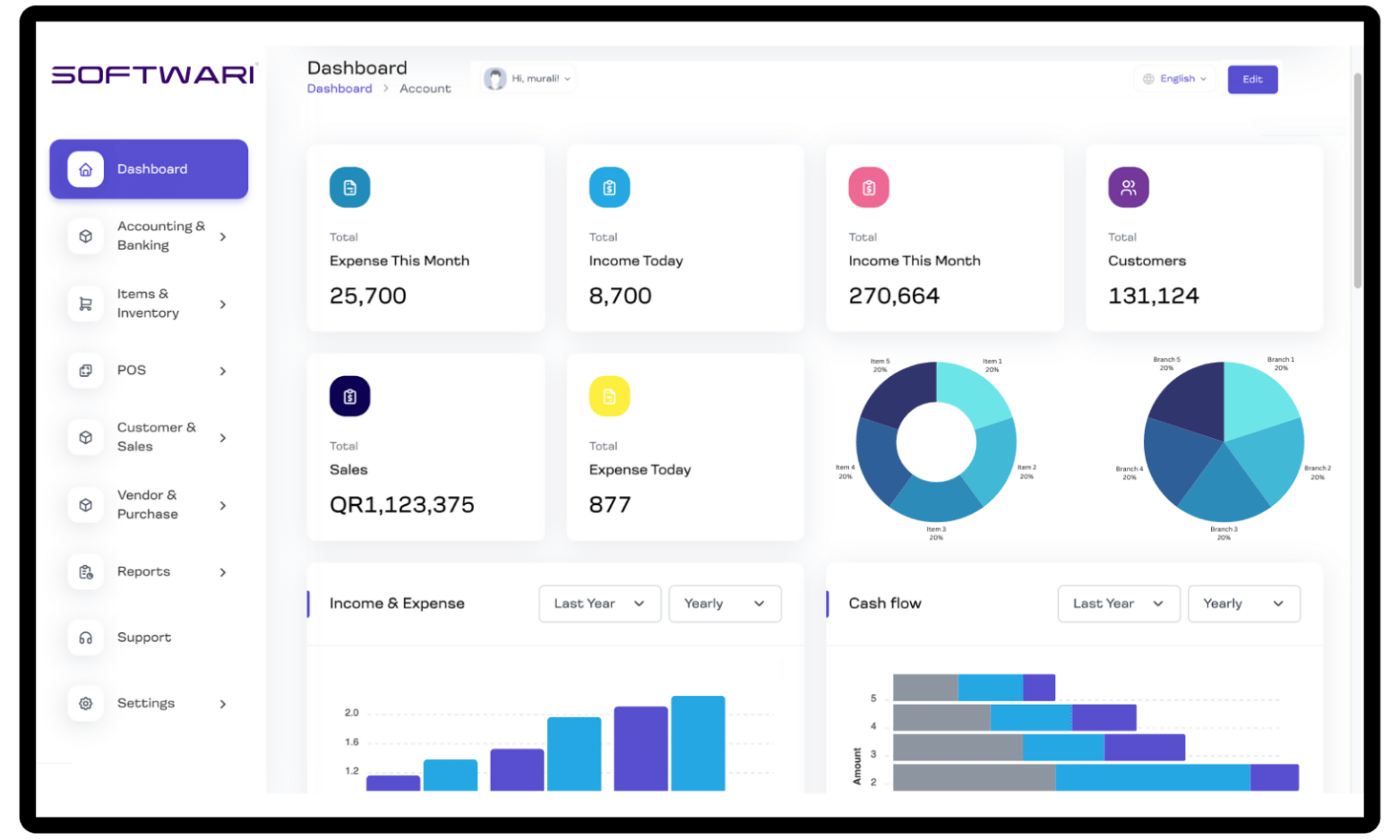The height and width of the screenshot is (840, 1400).
Task: Click the Settings gear icon
Action: pos(86,704)
